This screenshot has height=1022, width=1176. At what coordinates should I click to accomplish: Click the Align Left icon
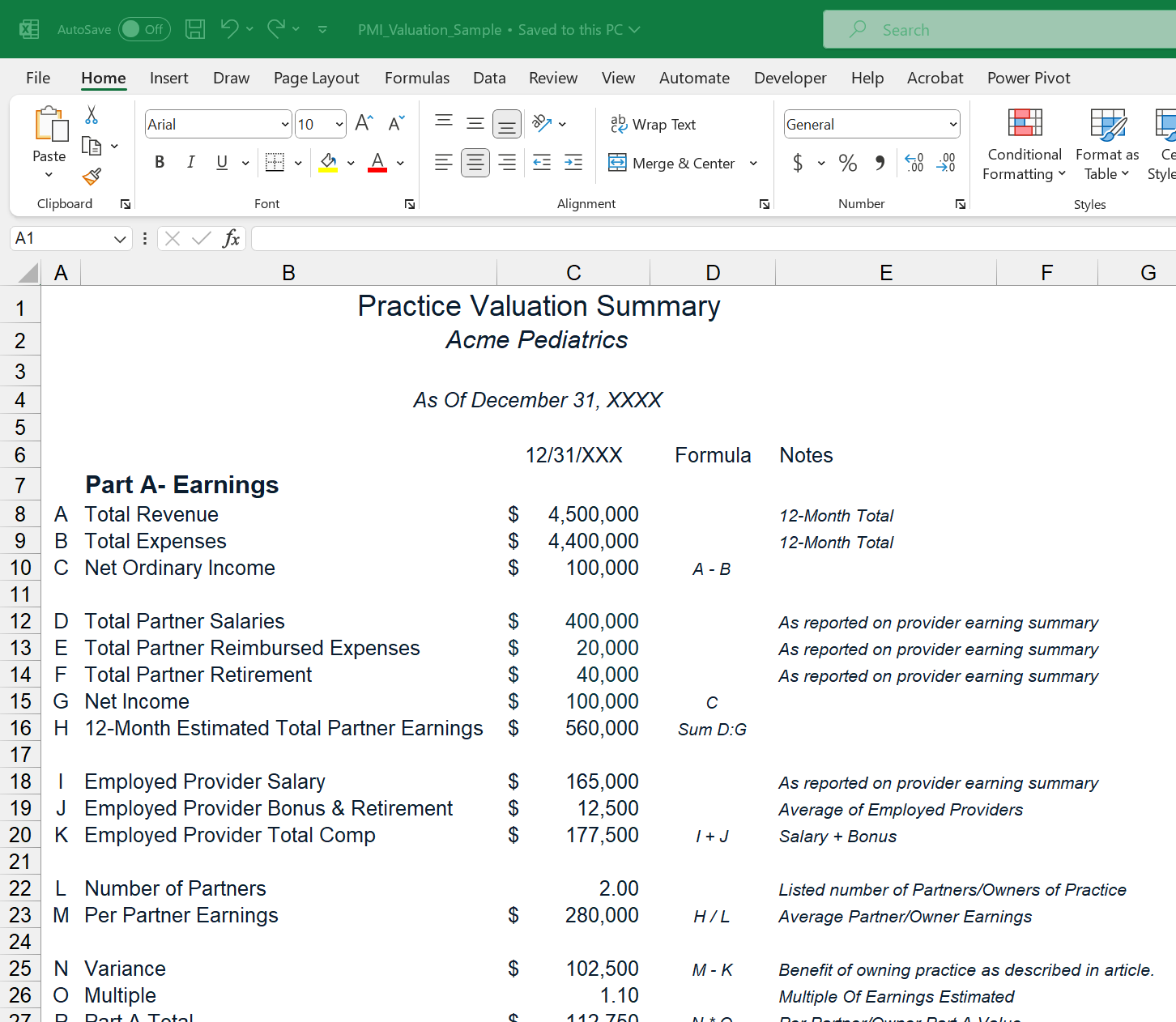click(444, 163)
